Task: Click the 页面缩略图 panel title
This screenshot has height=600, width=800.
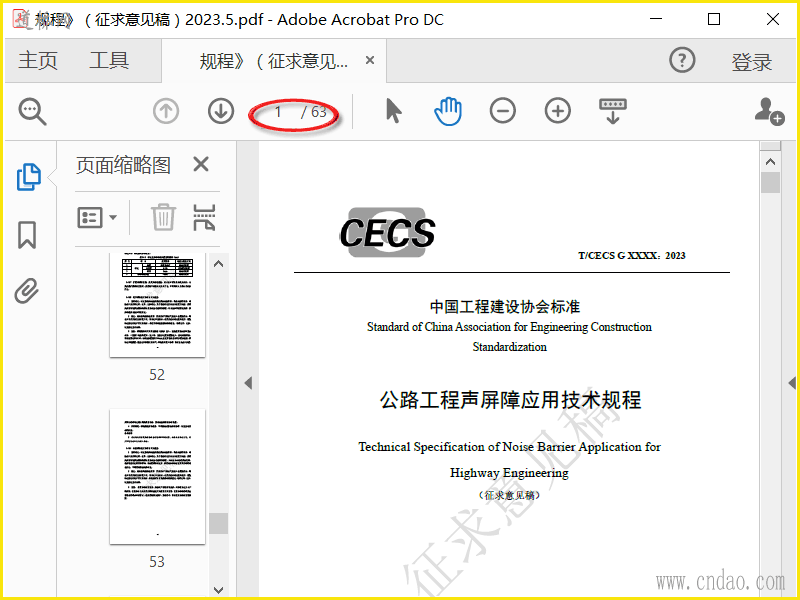Action: [123, 165]
